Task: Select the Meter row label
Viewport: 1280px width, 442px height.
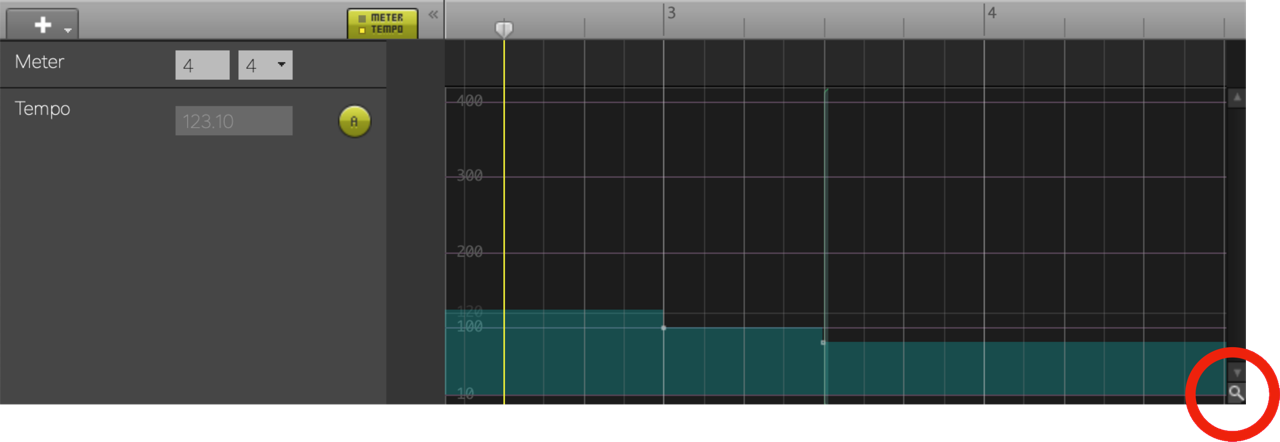Action: (x=40, y=63)
